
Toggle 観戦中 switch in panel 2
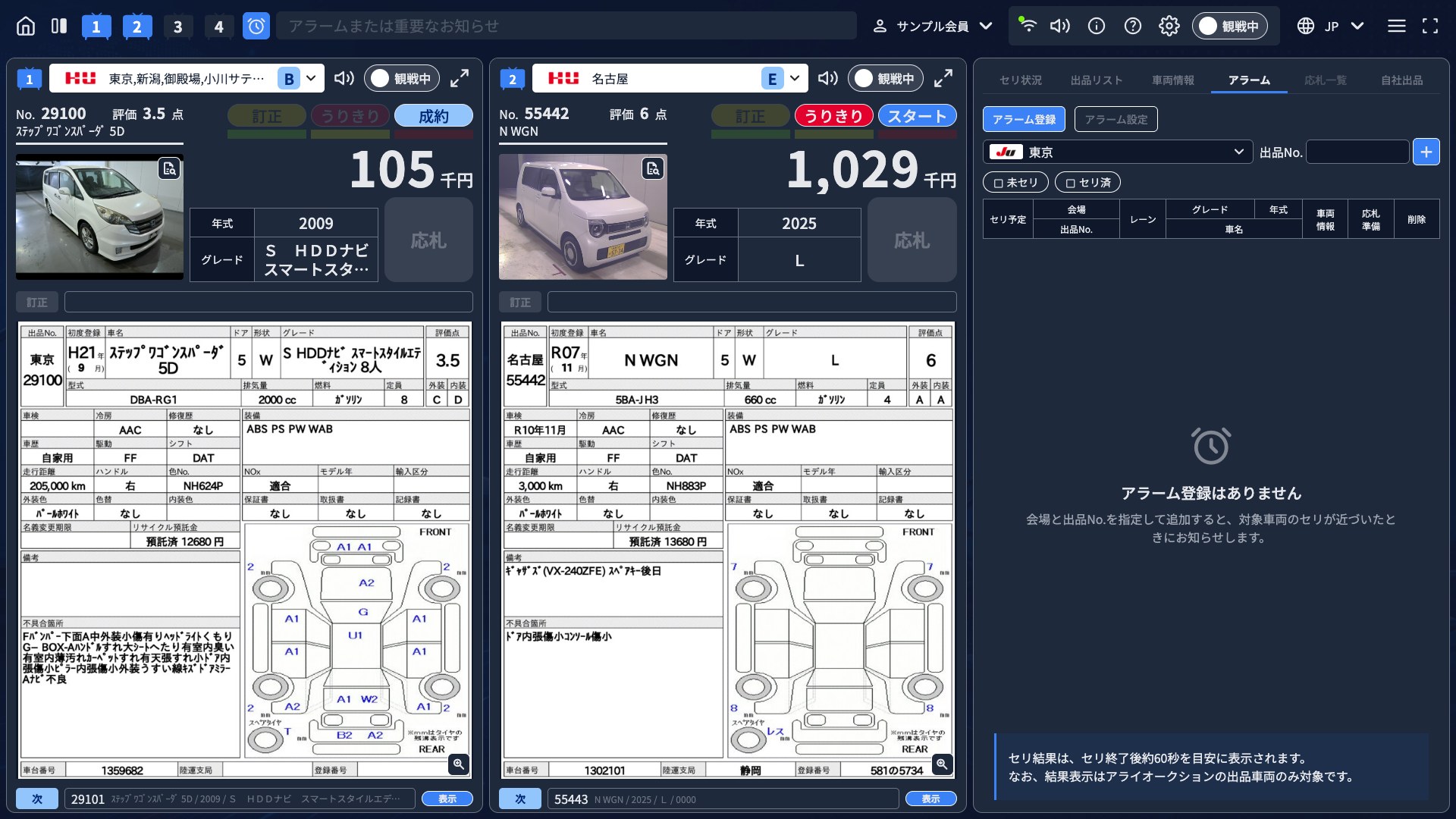pyautogui.click(x=886, y=78)
